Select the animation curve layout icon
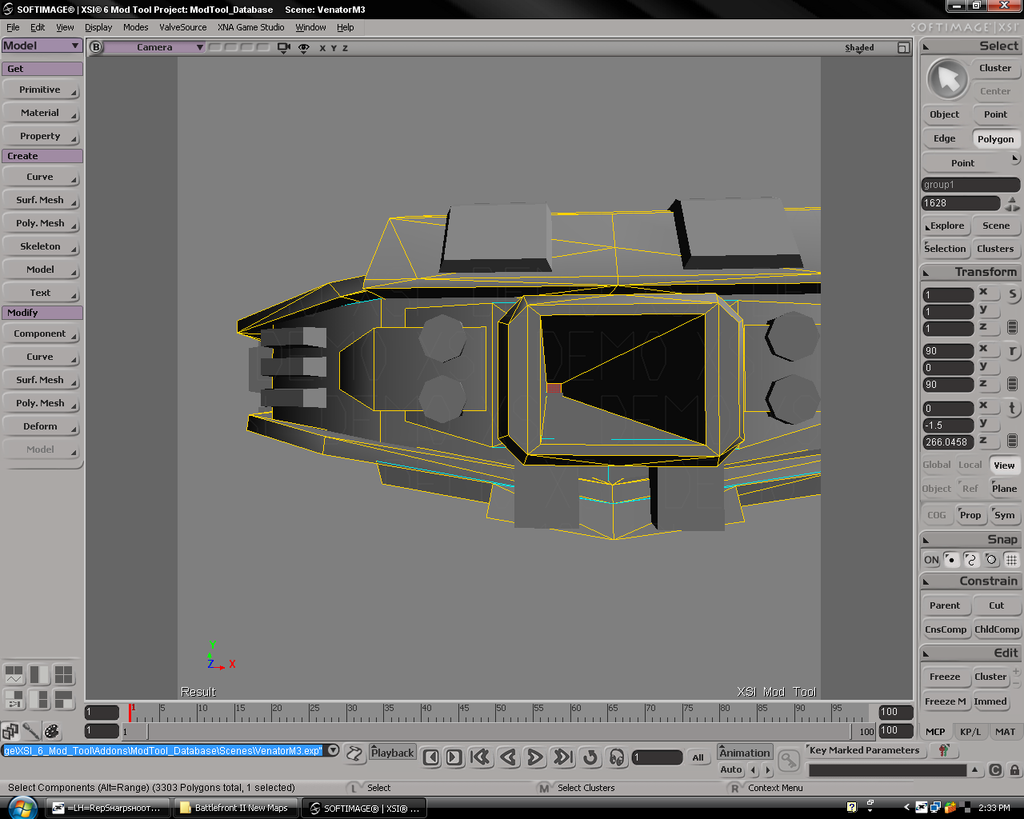The width and height of the screenshot is (1024, 819). click(14, 675)
